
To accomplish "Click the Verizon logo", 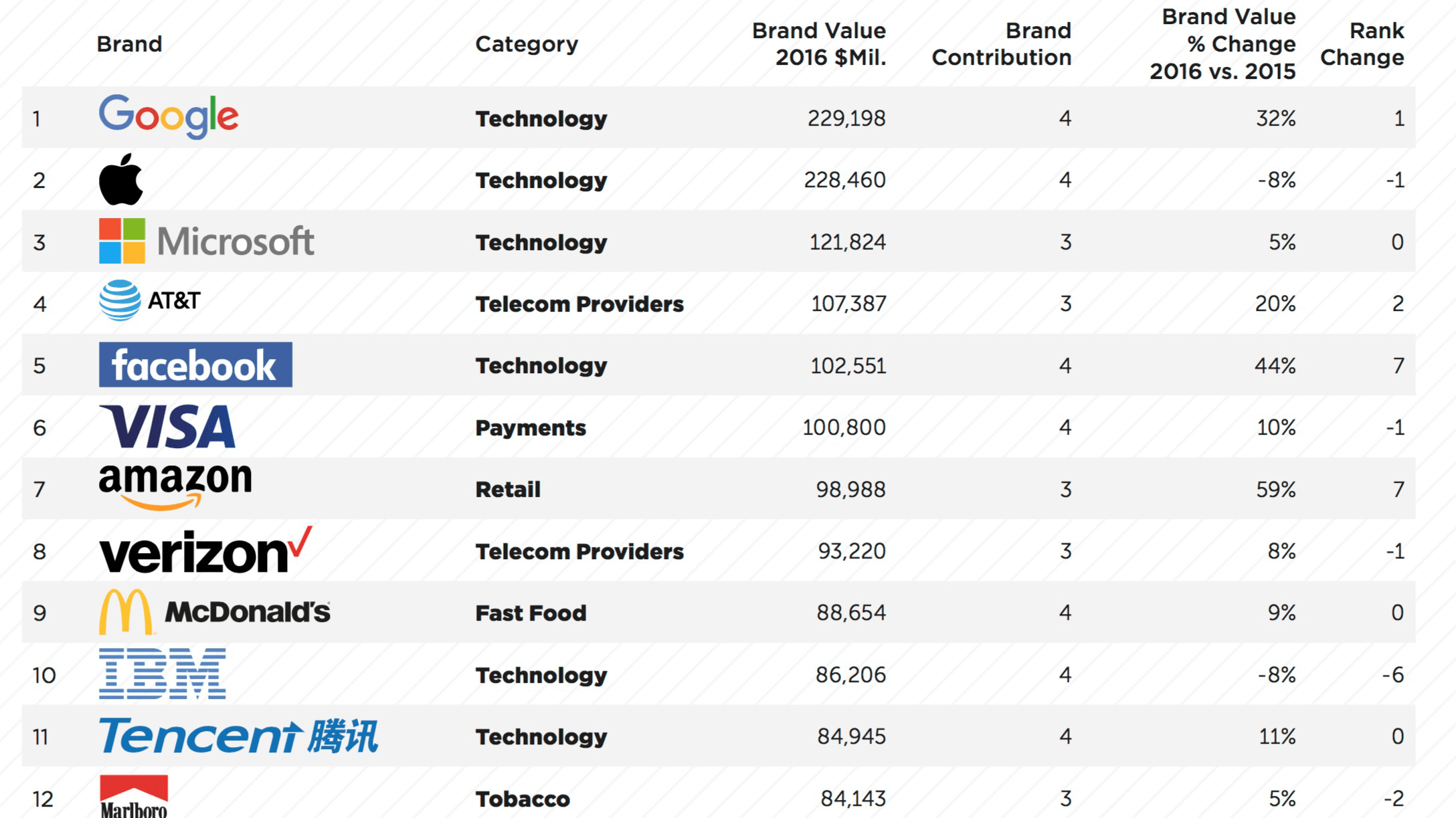I will point(205,550).
